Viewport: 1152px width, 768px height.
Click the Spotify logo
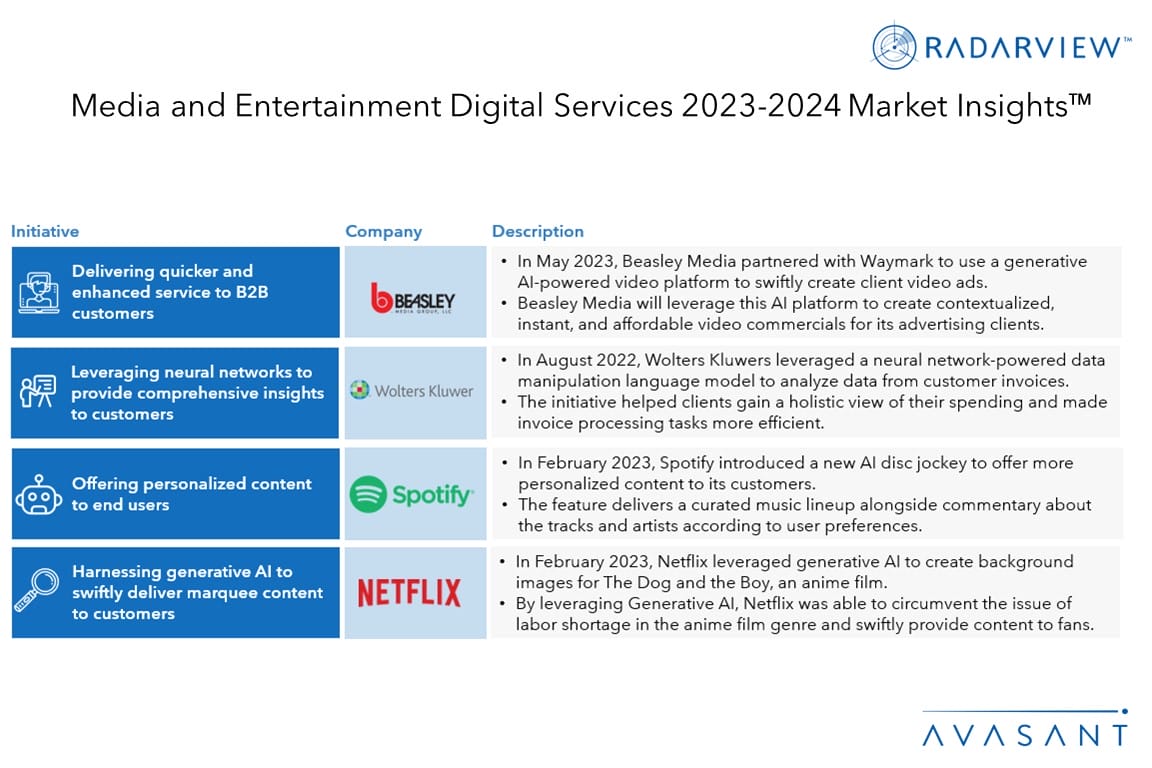(x=412, y=494)
